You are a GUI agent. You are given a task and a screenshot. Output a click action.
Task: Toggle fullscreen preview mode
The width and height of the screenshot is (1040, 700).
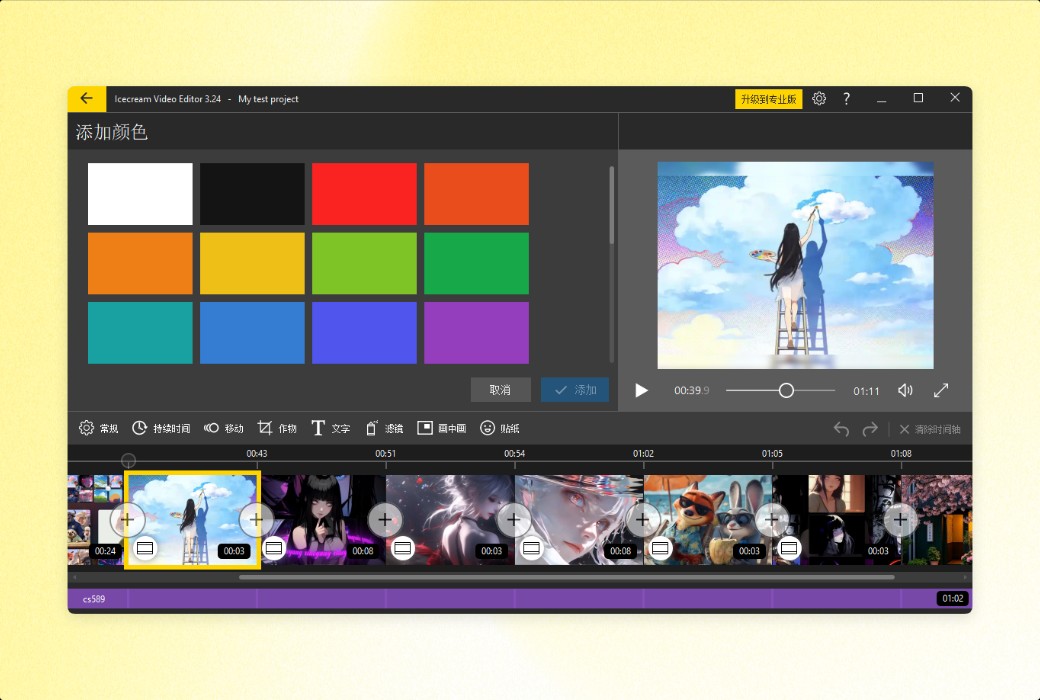941,390
